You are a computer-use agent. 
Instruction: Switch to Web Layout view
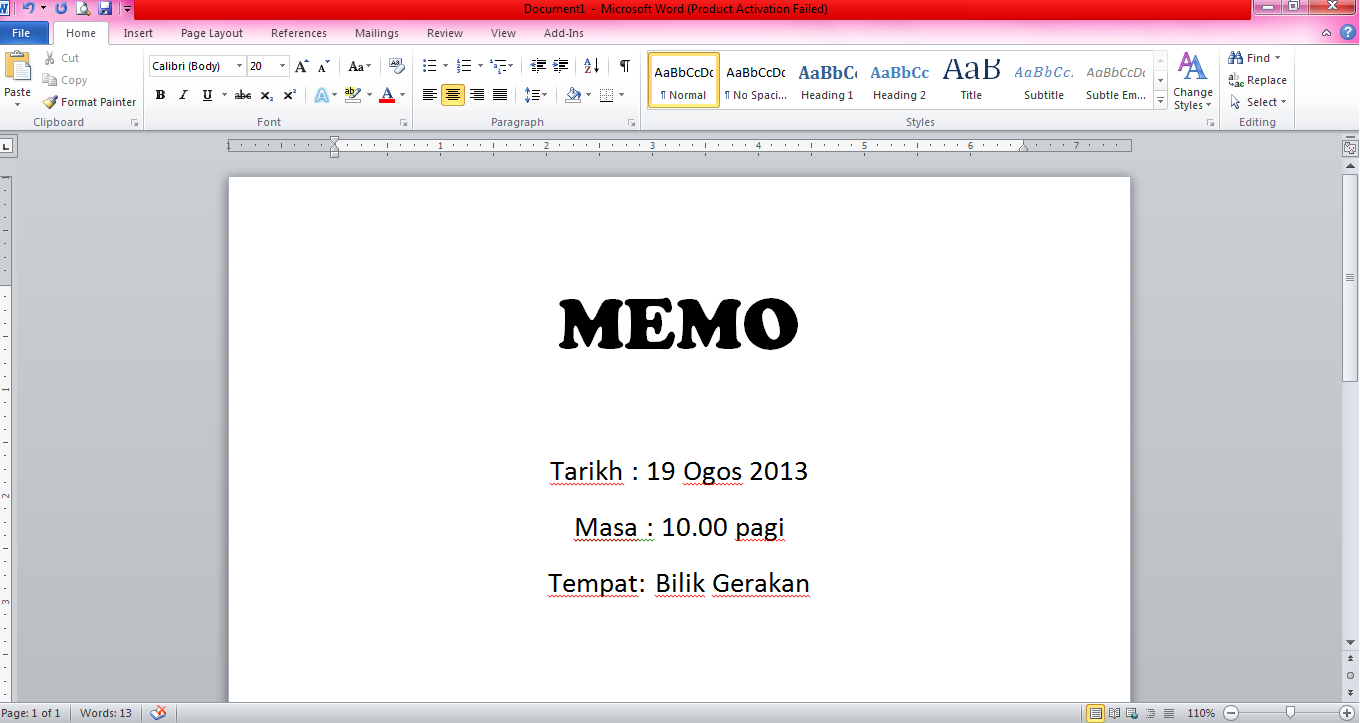point(1131,713)
